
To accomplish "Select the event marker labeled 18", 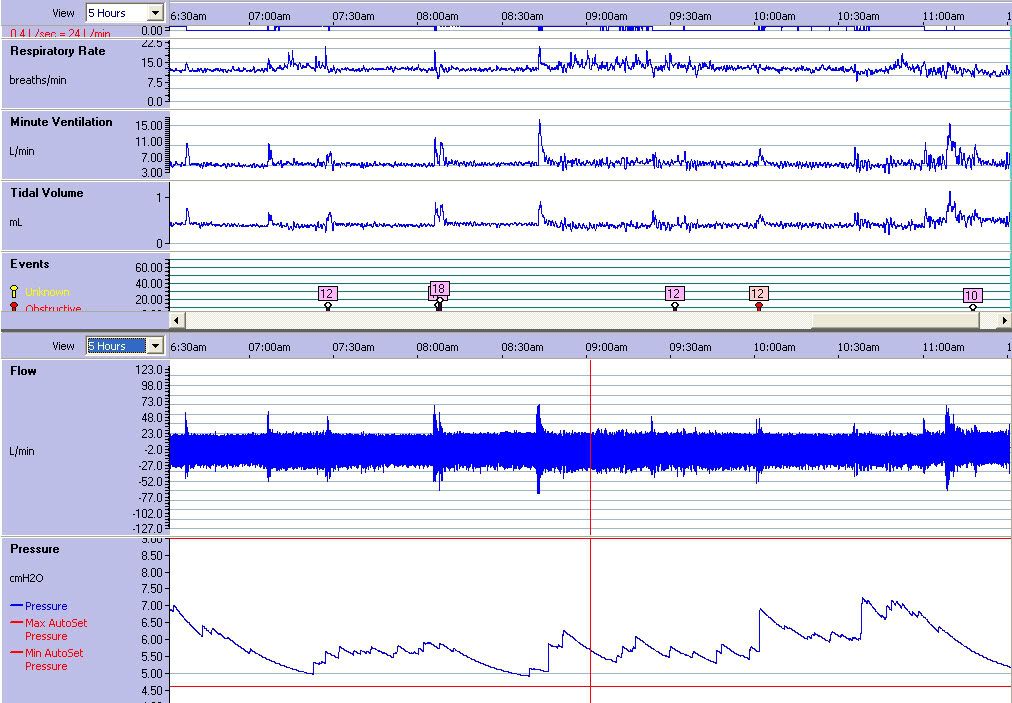I will (x=439, y=289).
